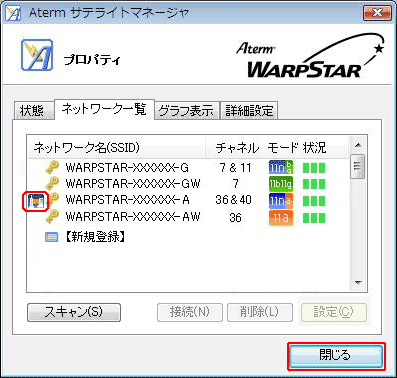Select the WARPSTAR-XXXXXX-G network row
397x378 pixels.
click(188, 167)
